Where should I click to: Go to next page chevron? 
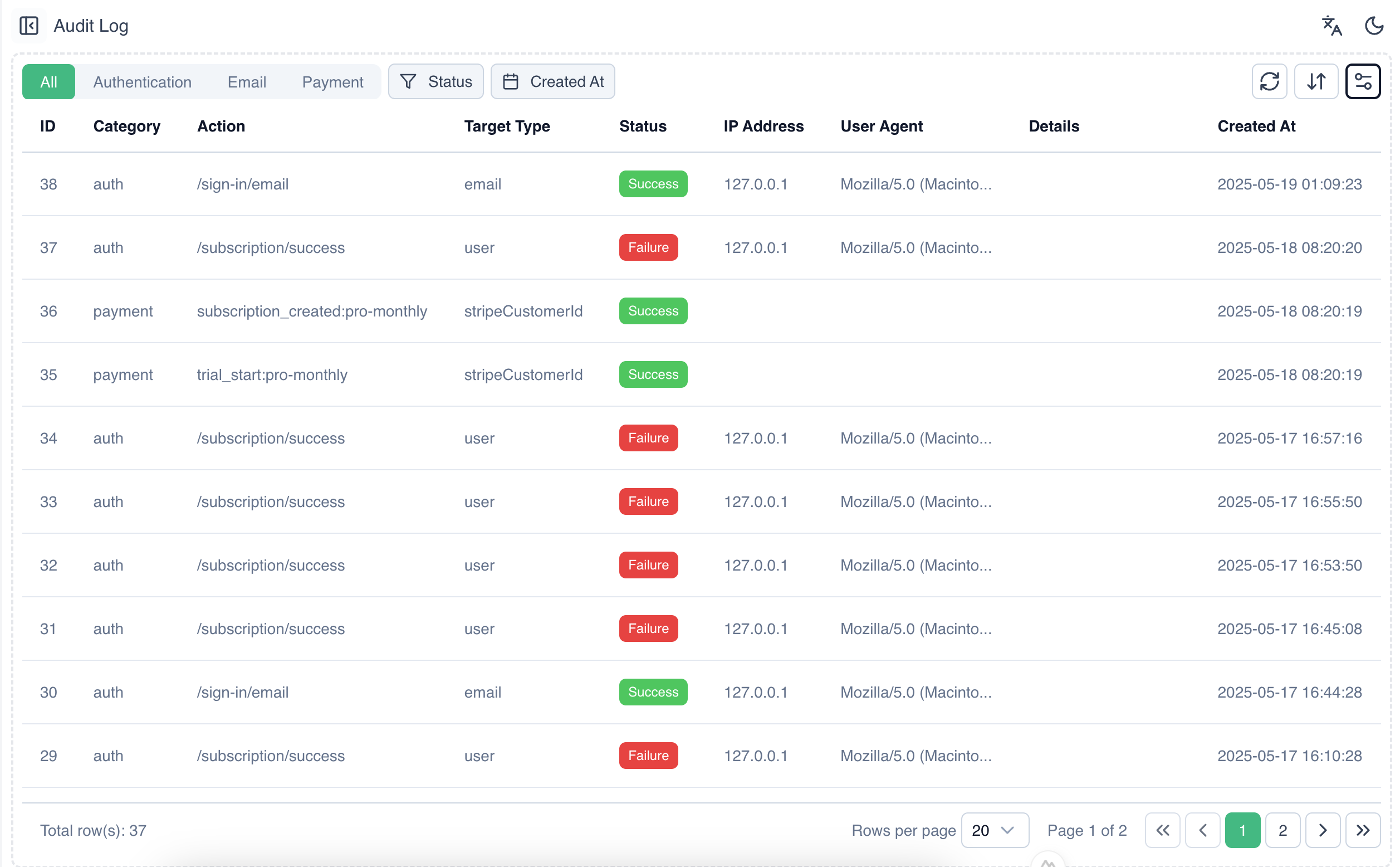(x=1322, y=830)
